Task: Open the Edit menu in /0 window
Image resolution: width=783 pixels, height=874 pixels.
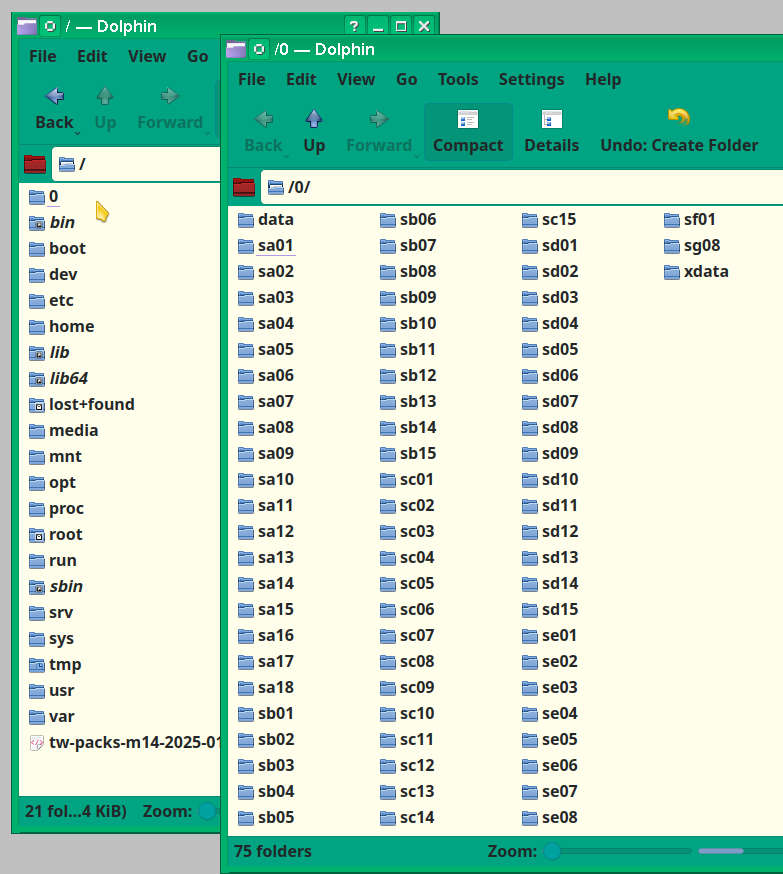Action: (x=301, y=79)
